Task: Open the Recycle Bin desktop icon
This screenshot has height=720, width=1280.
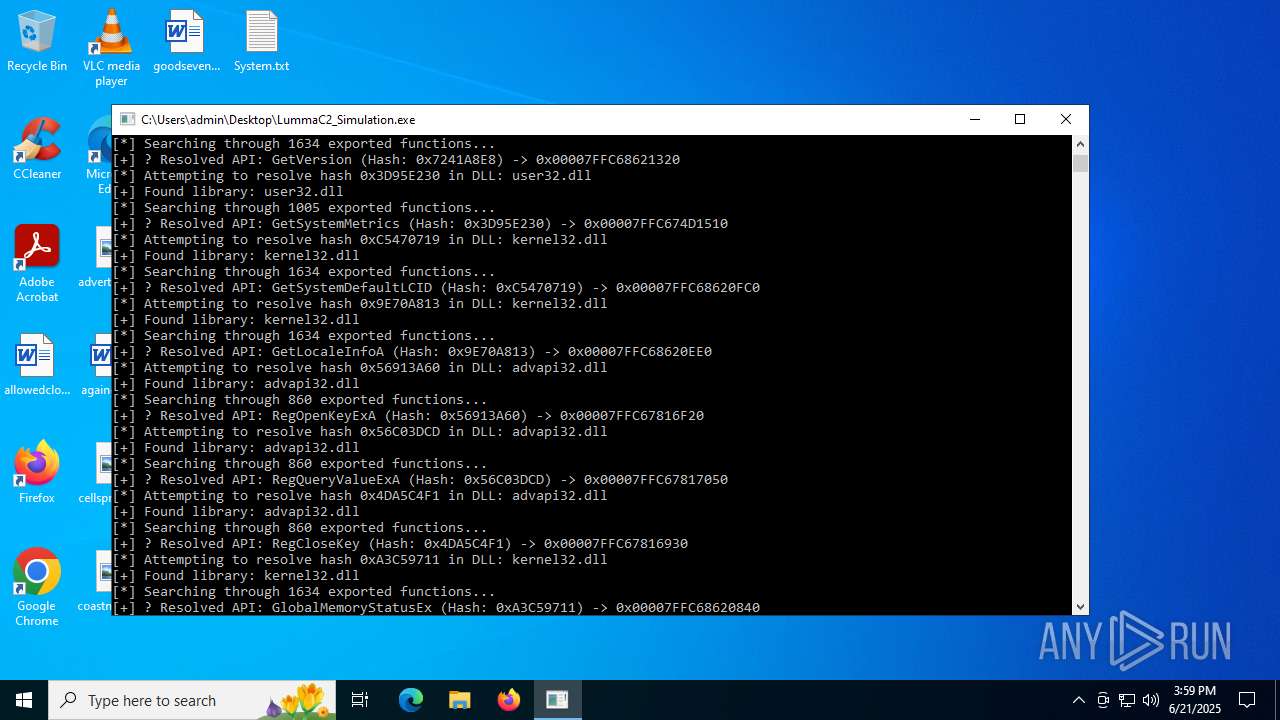Action: (37, 42)
